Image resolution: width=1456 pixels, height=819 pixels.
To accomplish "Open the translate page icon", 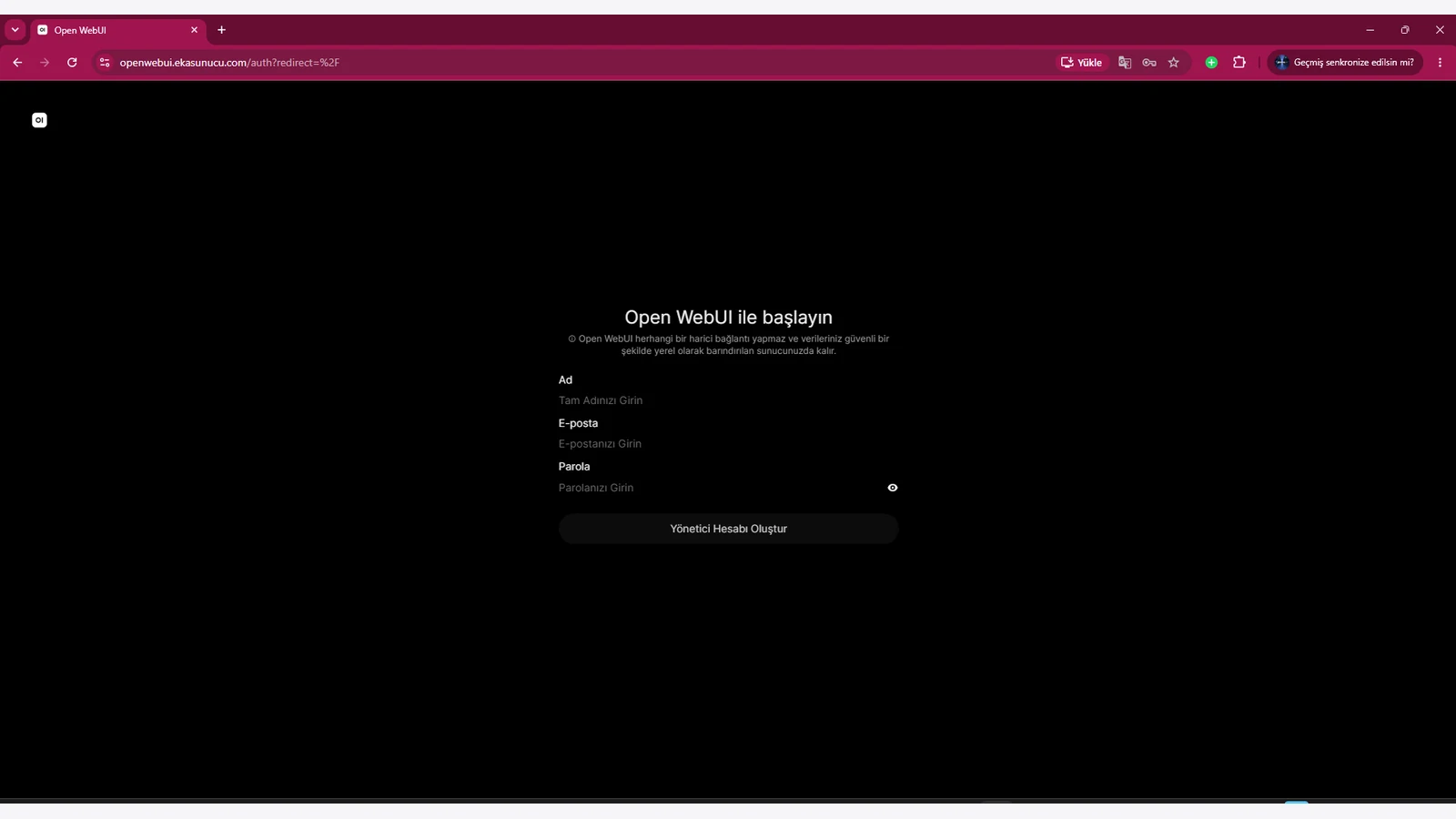I will [1125, 63].
